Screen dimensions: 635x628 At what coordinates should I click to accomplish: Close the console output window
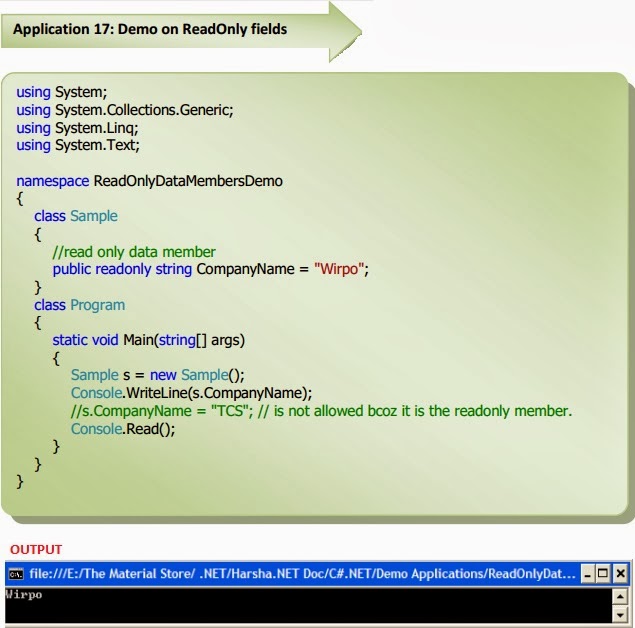tap(620, 574)
